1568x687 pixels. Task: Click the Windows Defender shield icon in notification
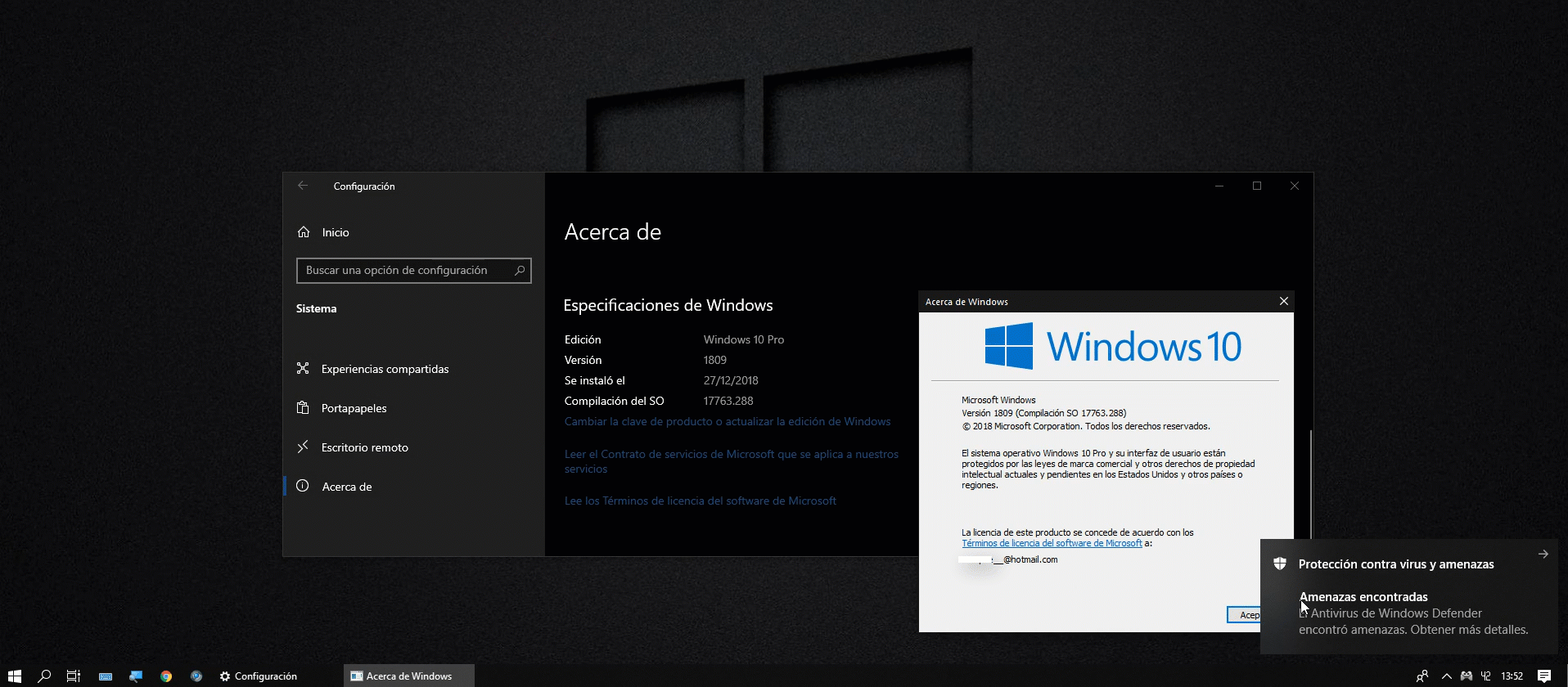coord(1280,564)
